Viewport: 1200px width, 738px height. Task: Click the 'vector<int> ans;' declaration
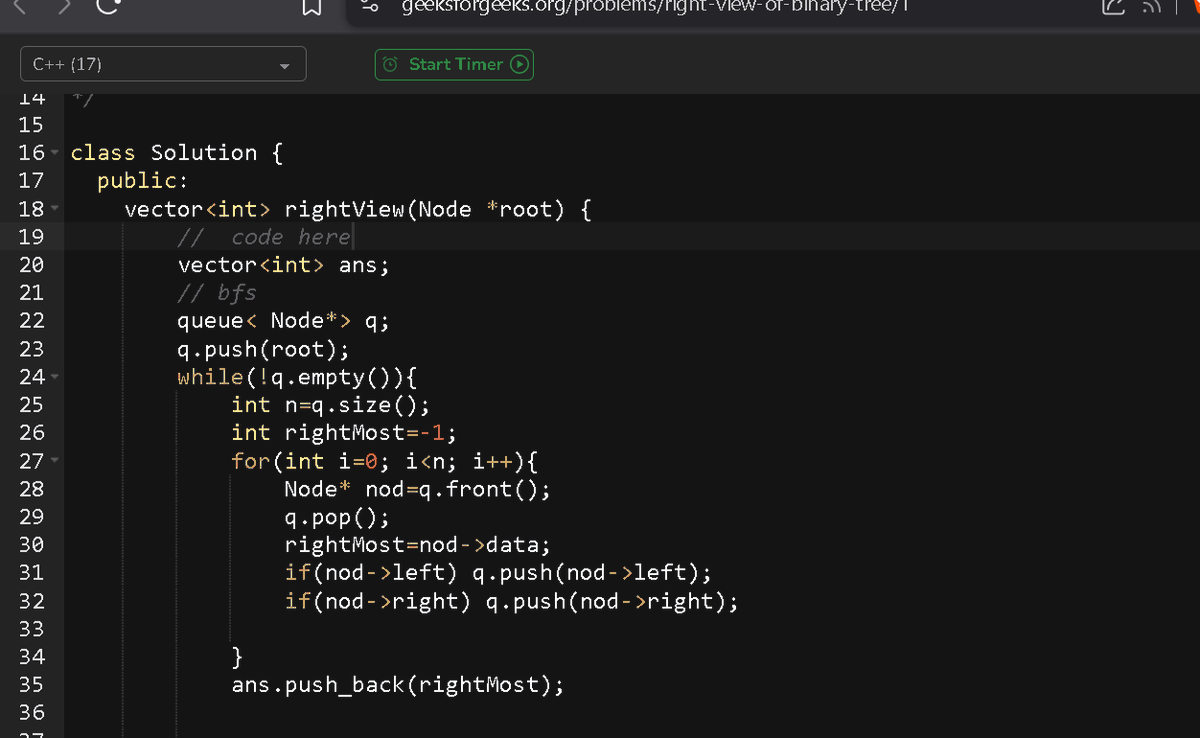[284, 265]
